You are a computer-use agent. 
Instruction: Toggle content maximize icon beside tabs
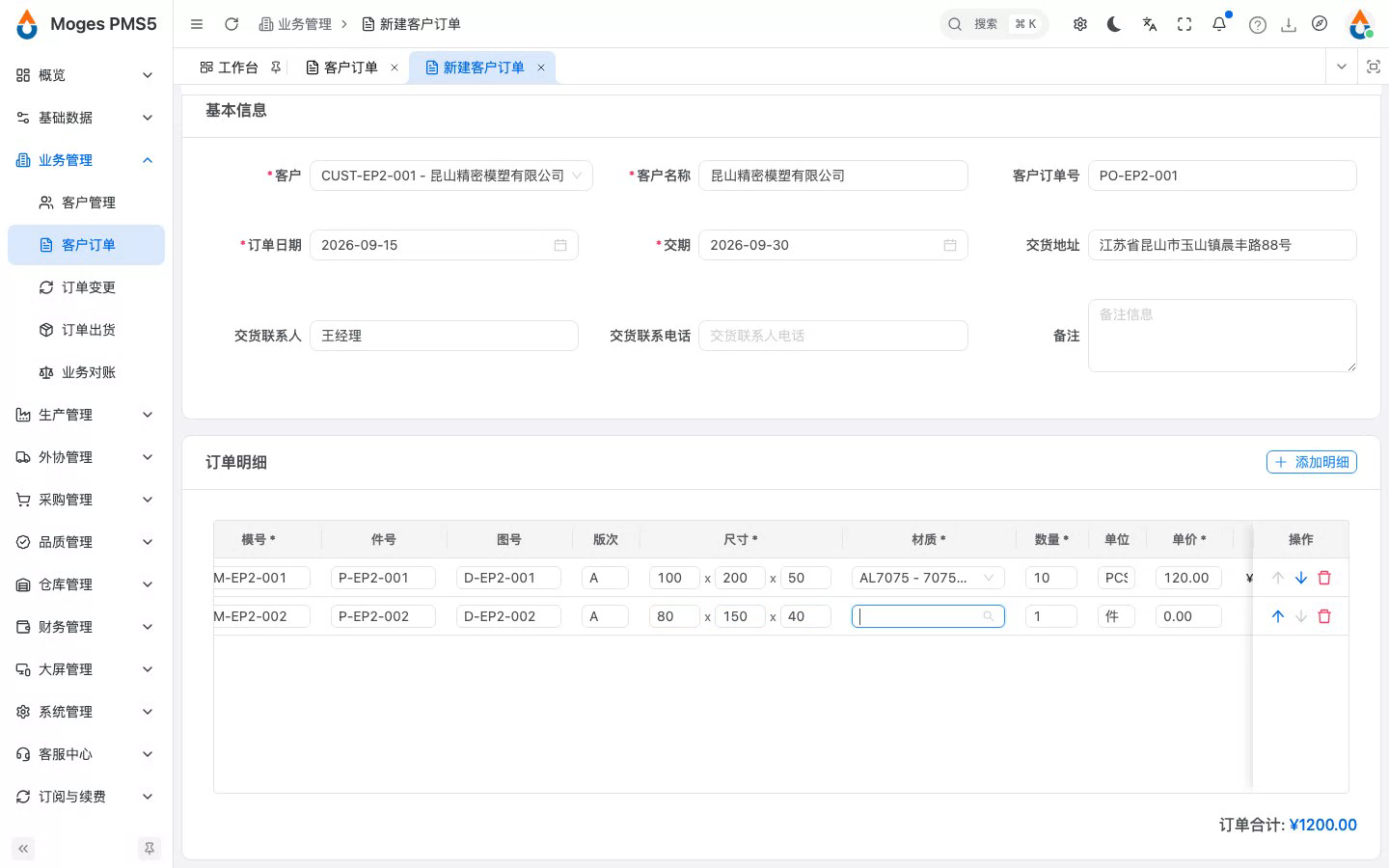coord(1374,67)
